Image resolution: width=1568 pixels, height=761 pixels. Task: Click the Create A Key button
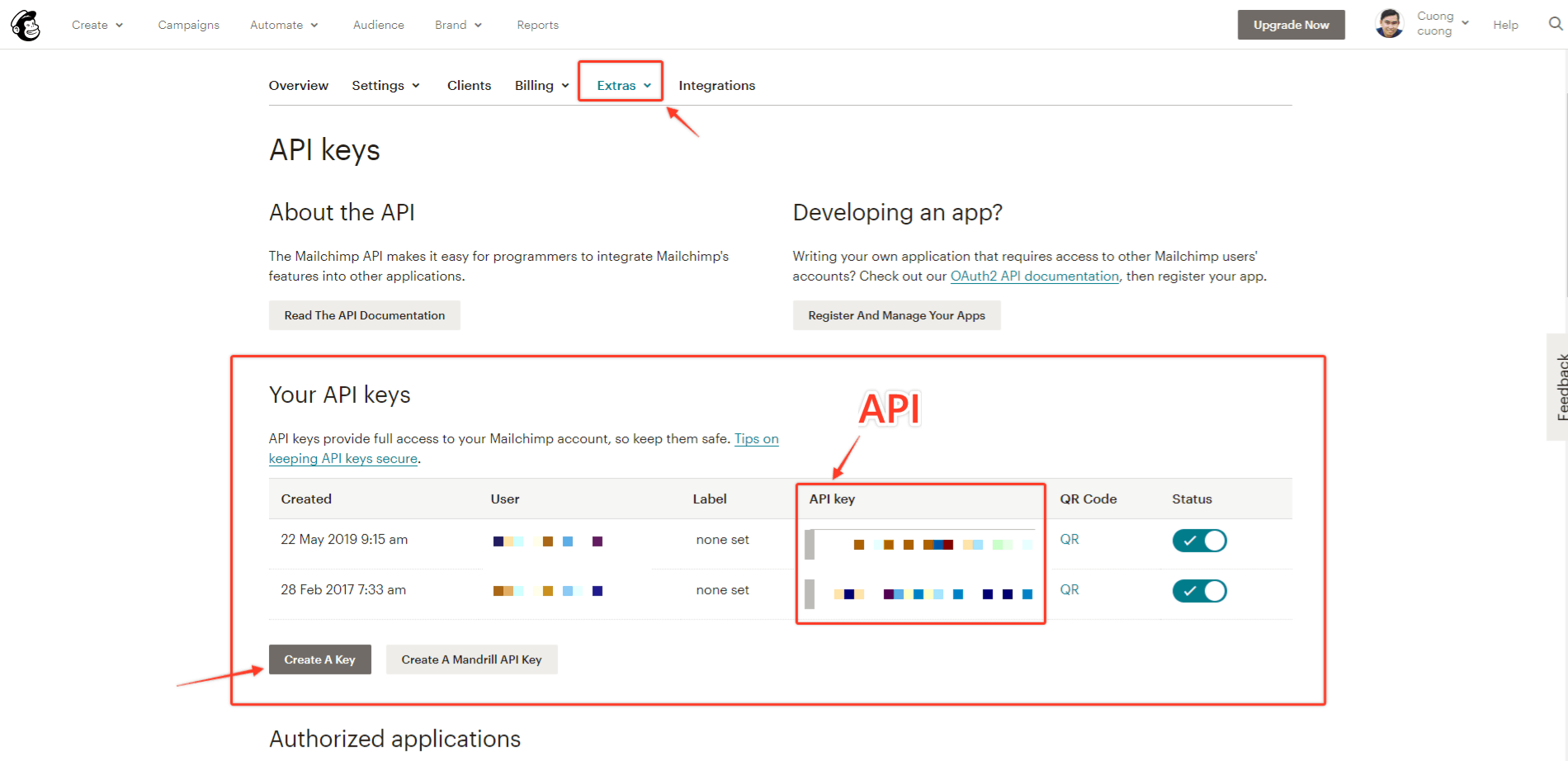point(319,659)
